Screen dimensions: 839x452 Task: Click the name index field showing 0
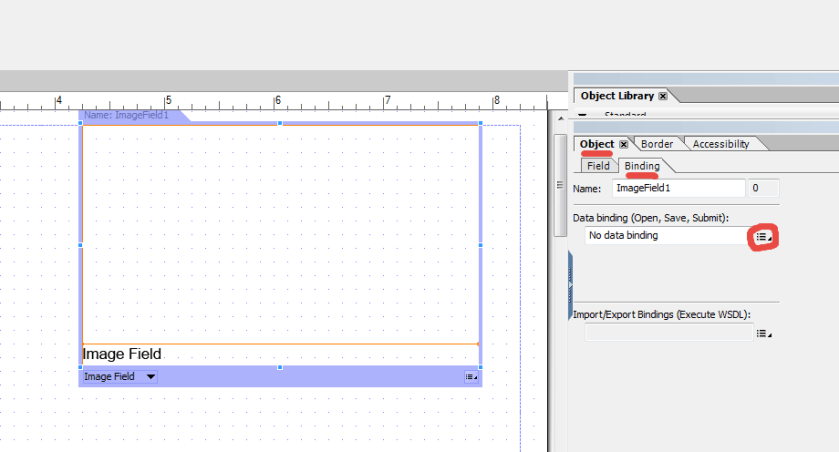(763, 188)
